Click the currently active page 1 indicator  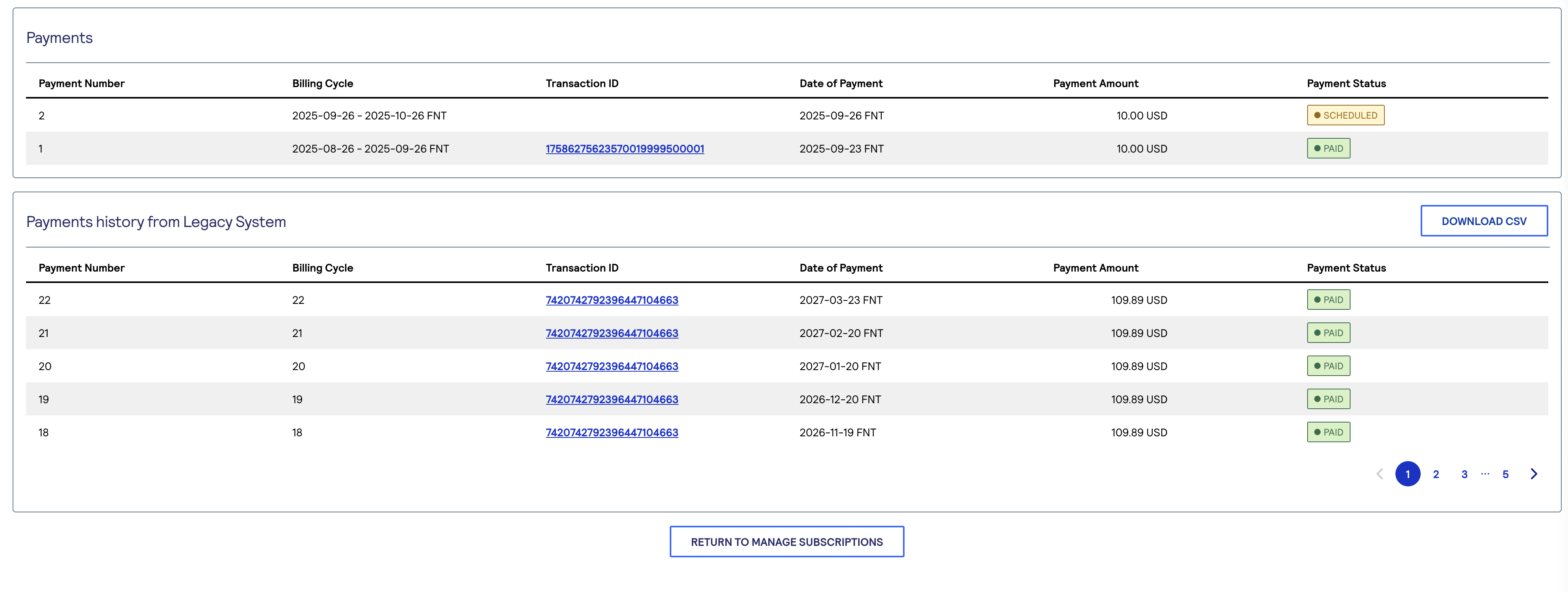1408,473
